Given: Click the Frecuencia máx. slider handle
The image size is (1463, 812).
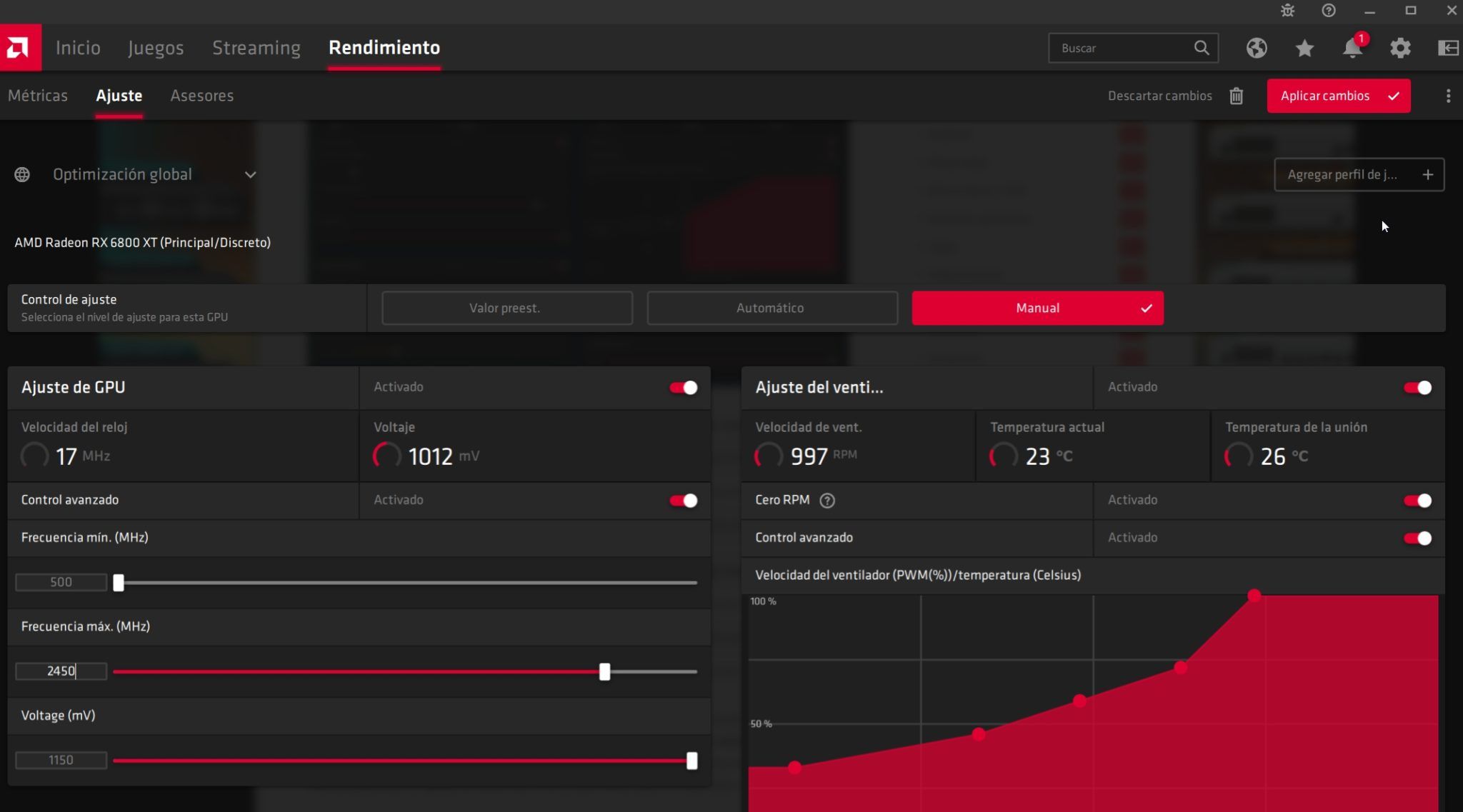Looking at the screenshot, I should [605, 671].
